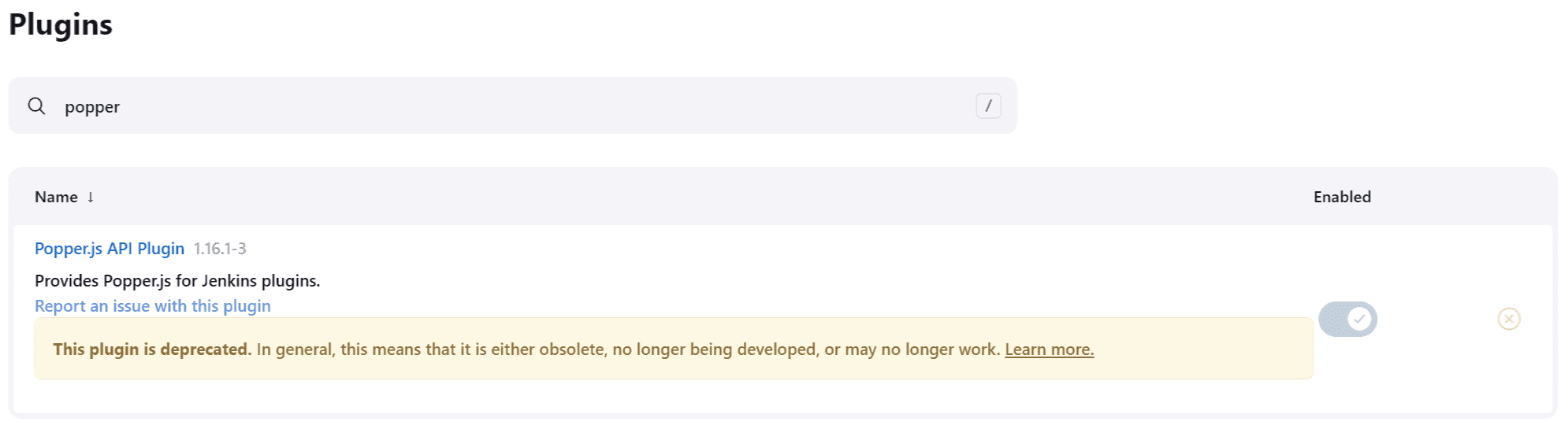1568x440 pixels.
Task: Click the checkmark knob on the toggle
Action: pos(1359,319)
